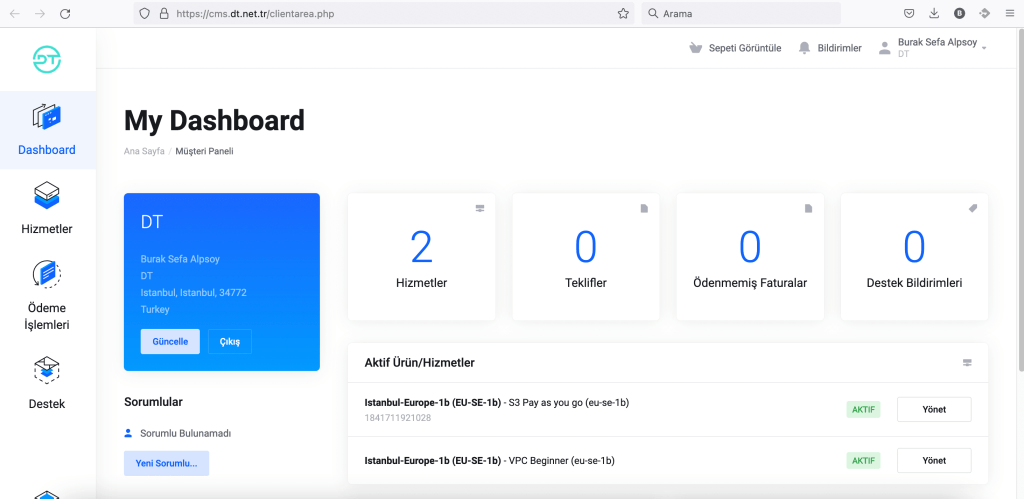Bookmark page with the star icon

623,14
